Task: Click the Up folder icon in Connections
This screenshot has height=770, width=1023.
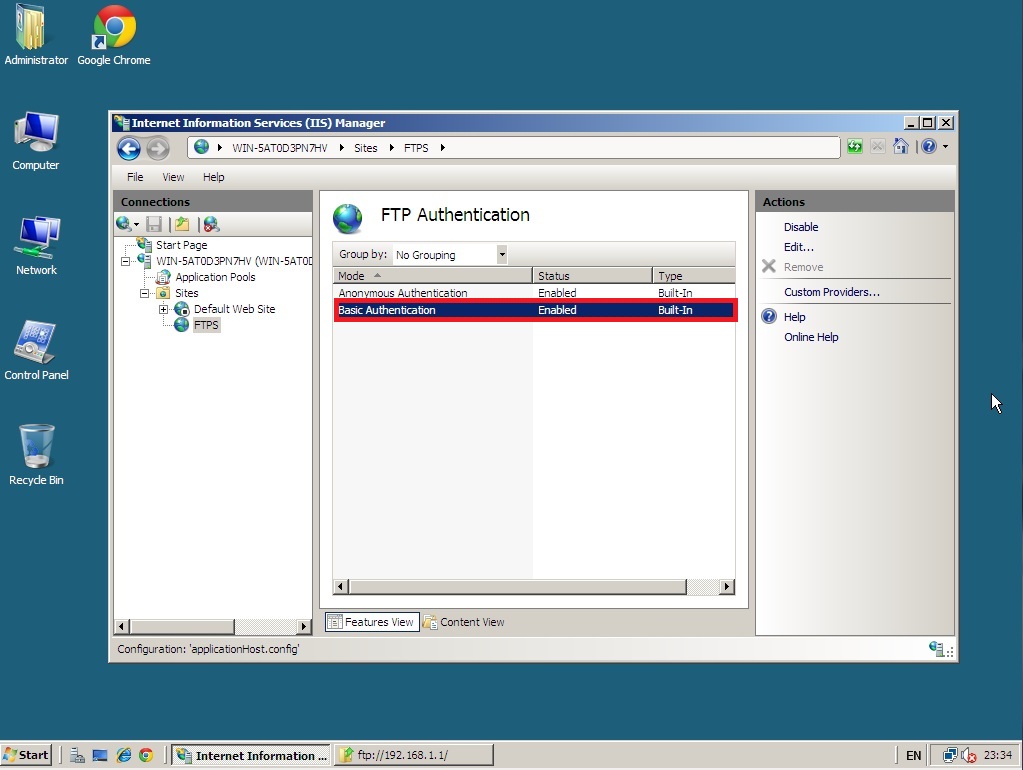Action: pos(182,224)
